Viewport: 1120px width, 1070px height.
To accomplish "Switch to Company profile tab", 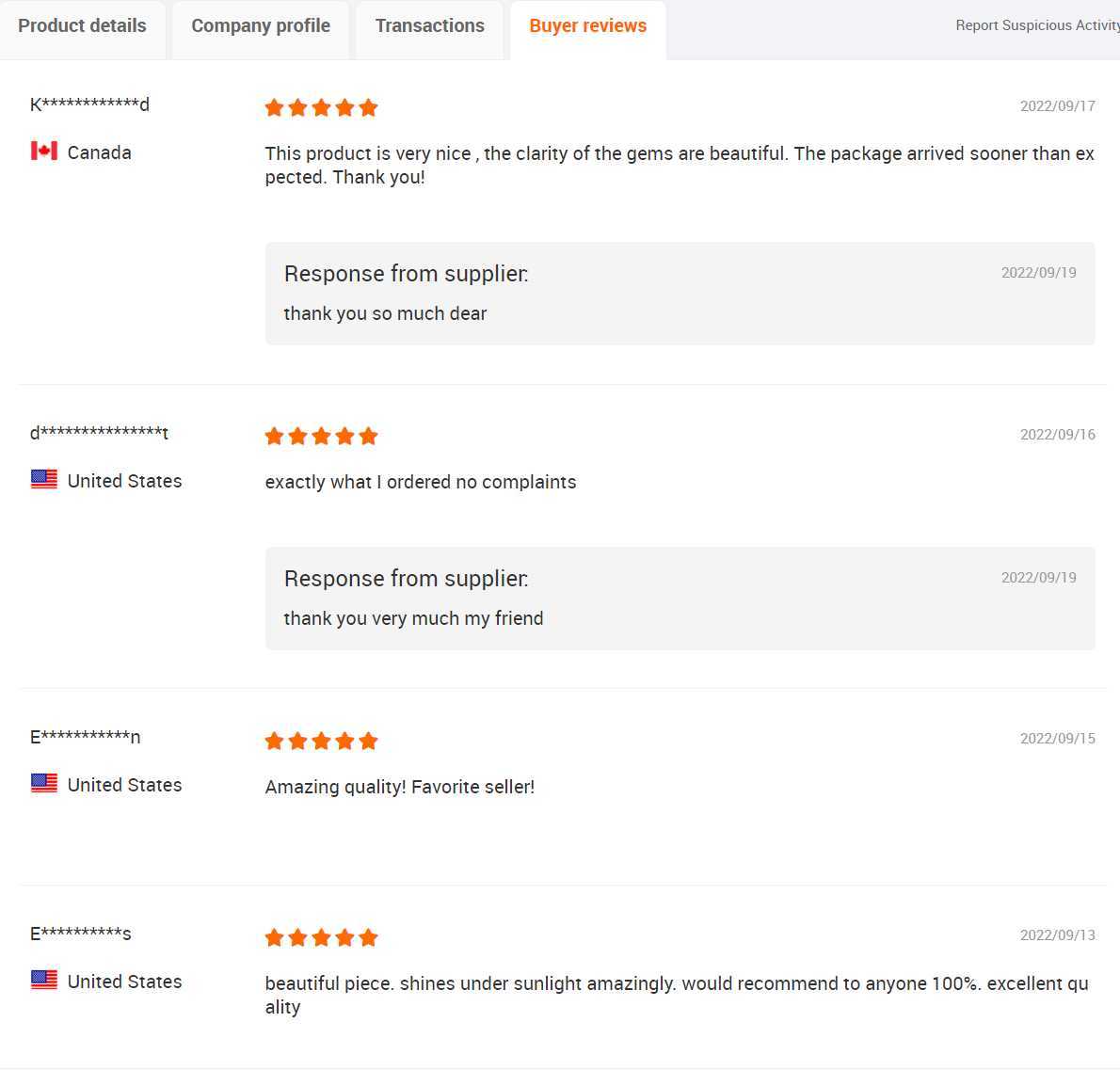I will [x=261, y=26].
